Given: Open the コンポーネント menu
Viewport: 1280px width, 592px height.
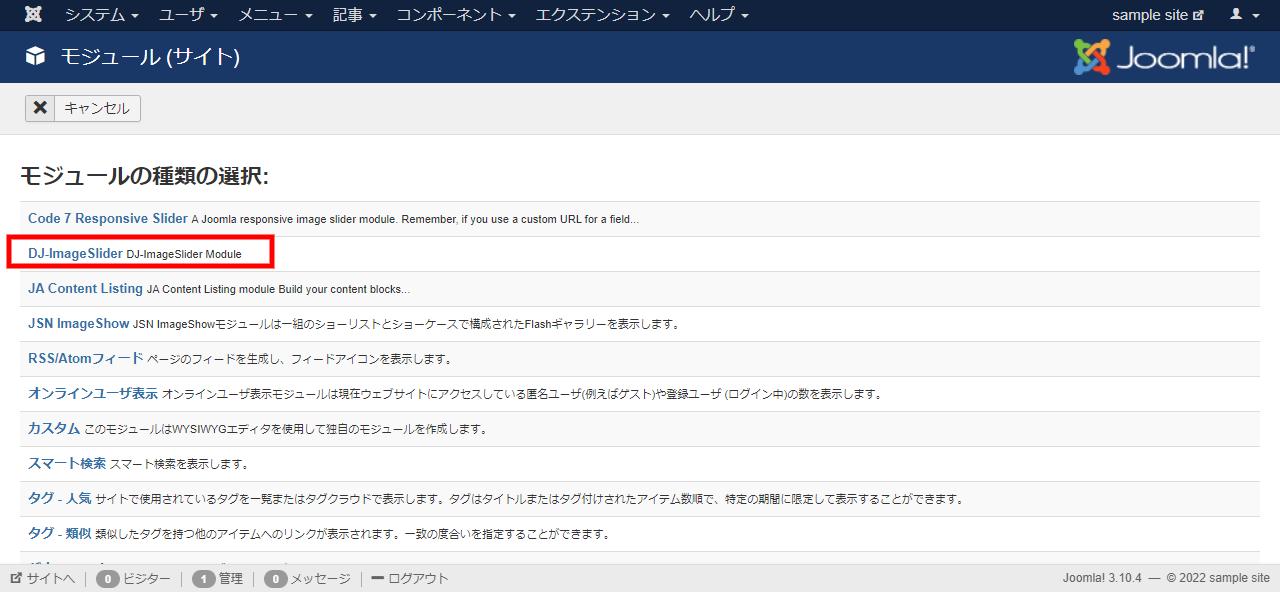Looking at the screenshot, I should point(455,15).
